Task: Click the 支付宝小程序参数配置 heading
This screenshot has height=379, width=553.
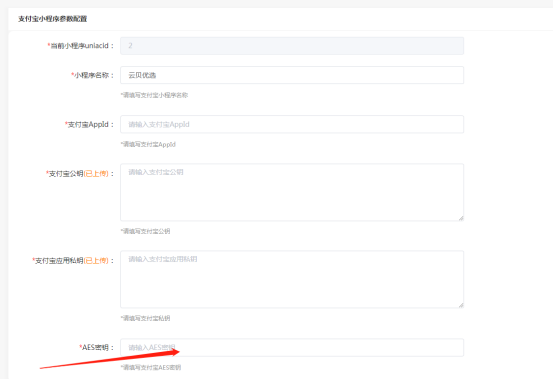Action: (x=53, y=19)
